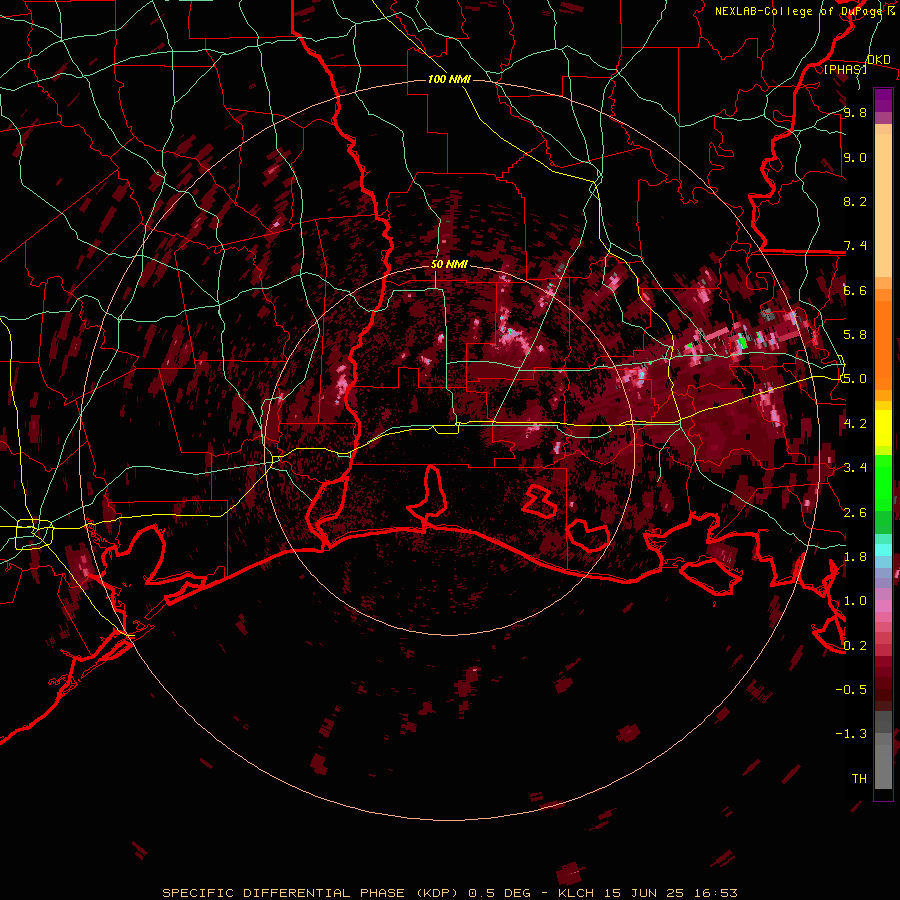The image size is (900, 900).
Task: Click the 8.2 value on color scale
Action: (x=855, y=201)
